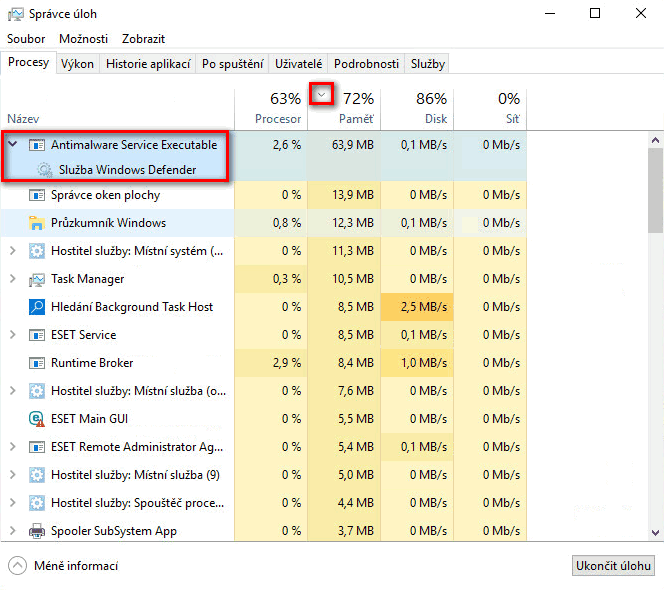
Task: Open the Možnosti menu
Action: pyautogui.click(x=83, y=39)
